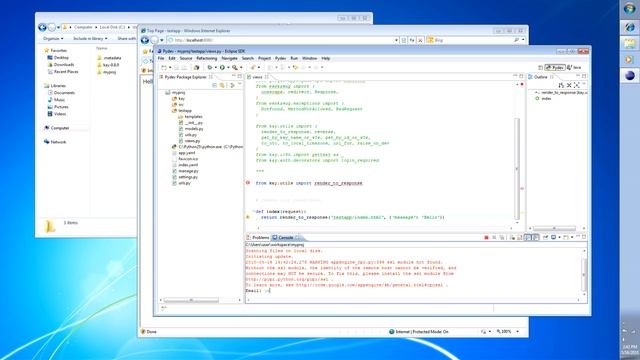Click the red Terminate console icon
Viewport: 640px width, 360px height.
pos(486,238)
